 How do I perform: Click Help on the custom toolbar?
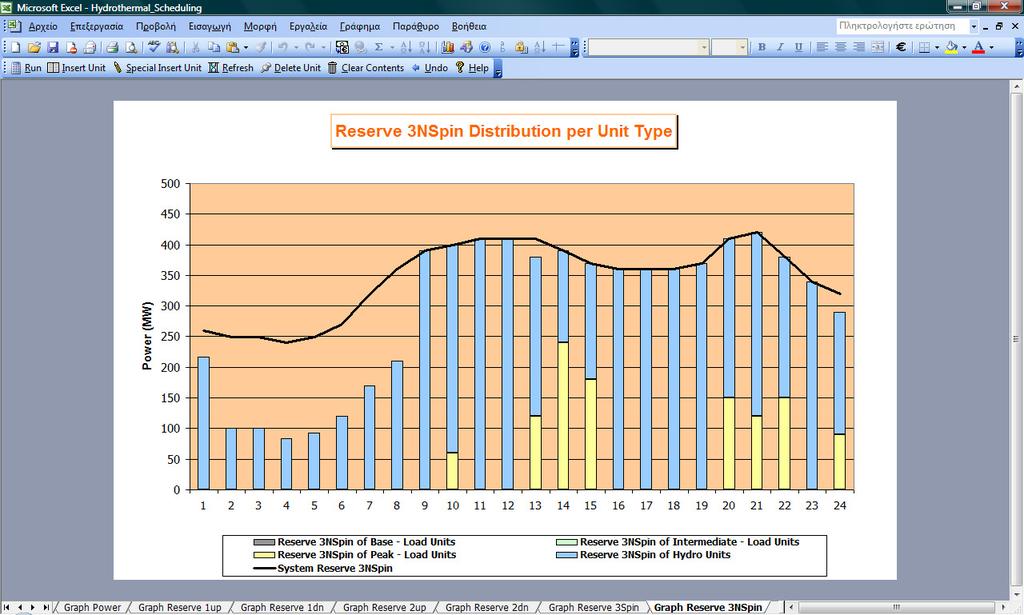[x=472, y=68]
